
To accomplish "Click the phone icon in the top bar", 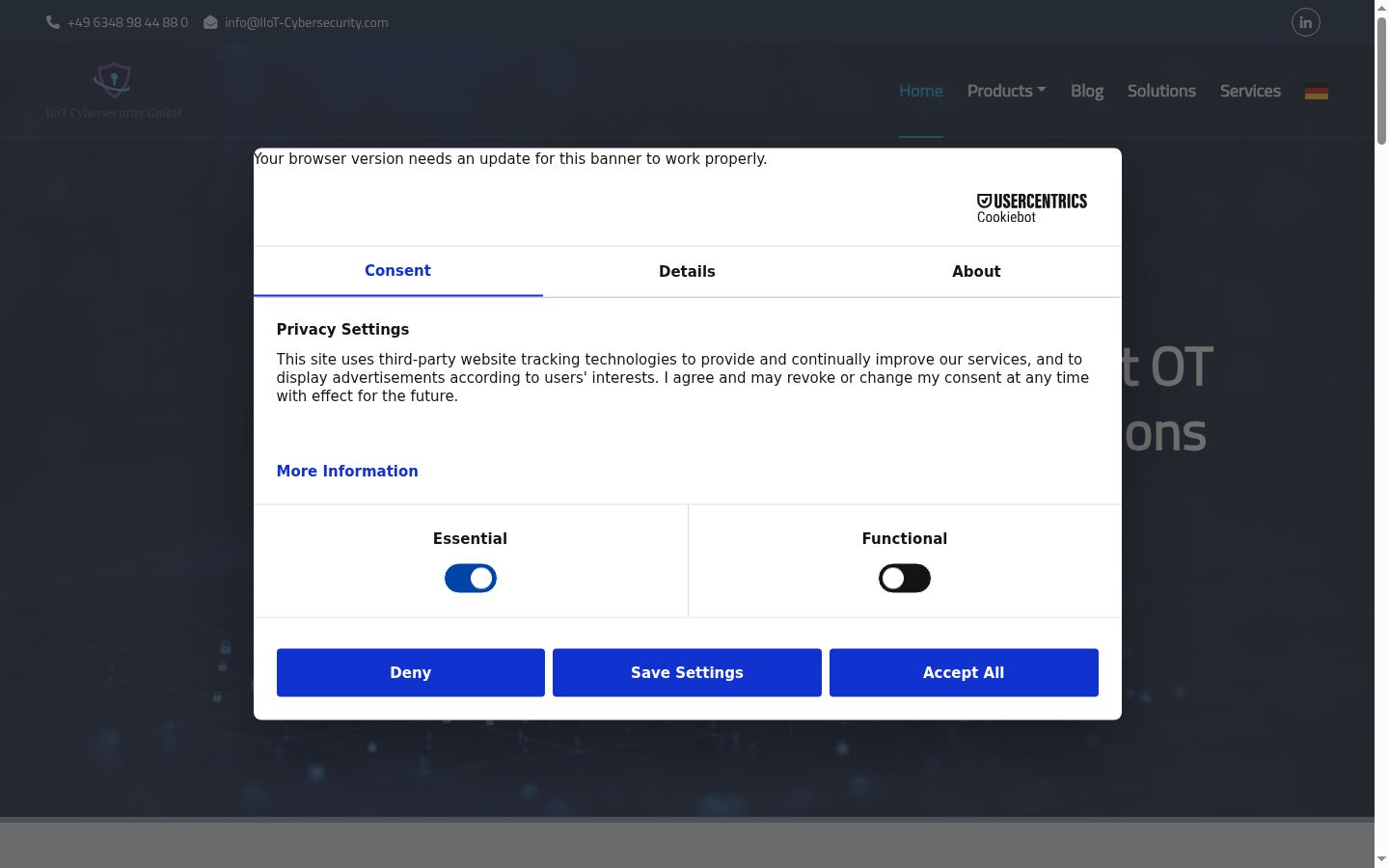I will pyautogui.click(x=53, y=22).
